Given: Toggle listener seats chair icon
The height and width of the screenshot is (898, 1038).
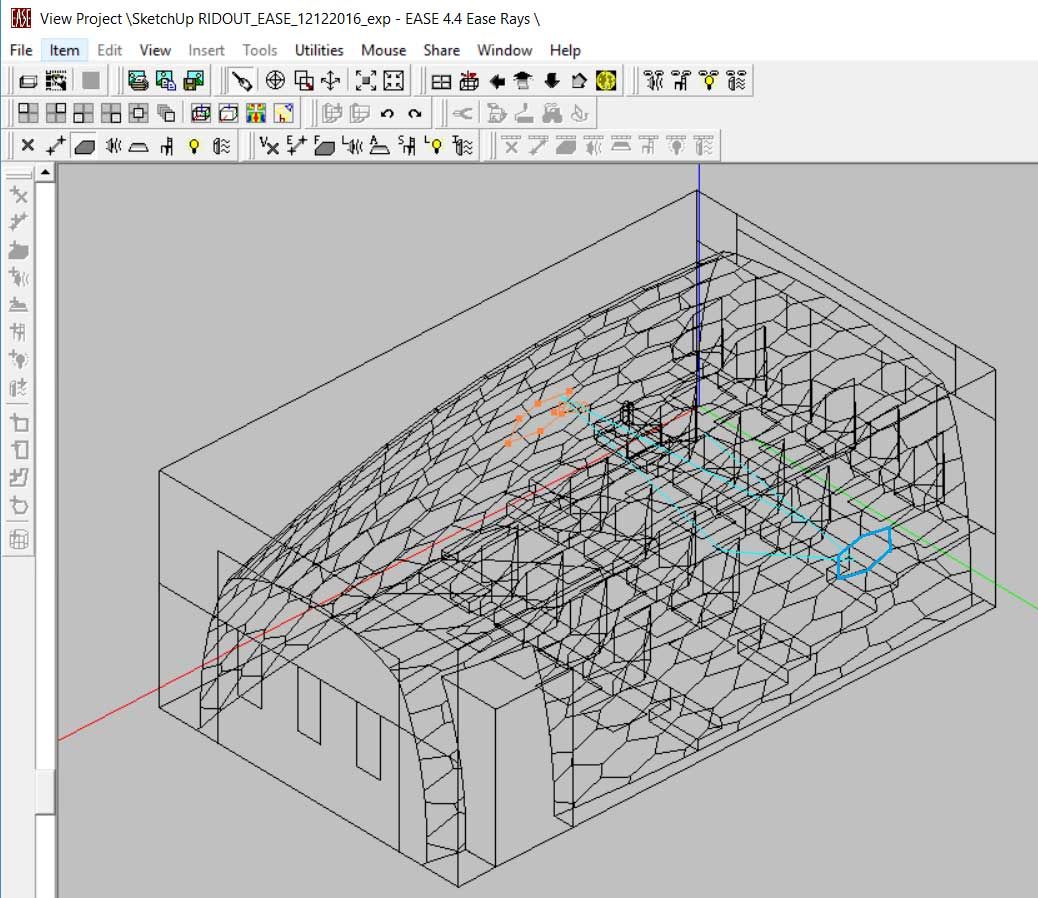Looking at the screenshot, I should click(x=167, y=146).
